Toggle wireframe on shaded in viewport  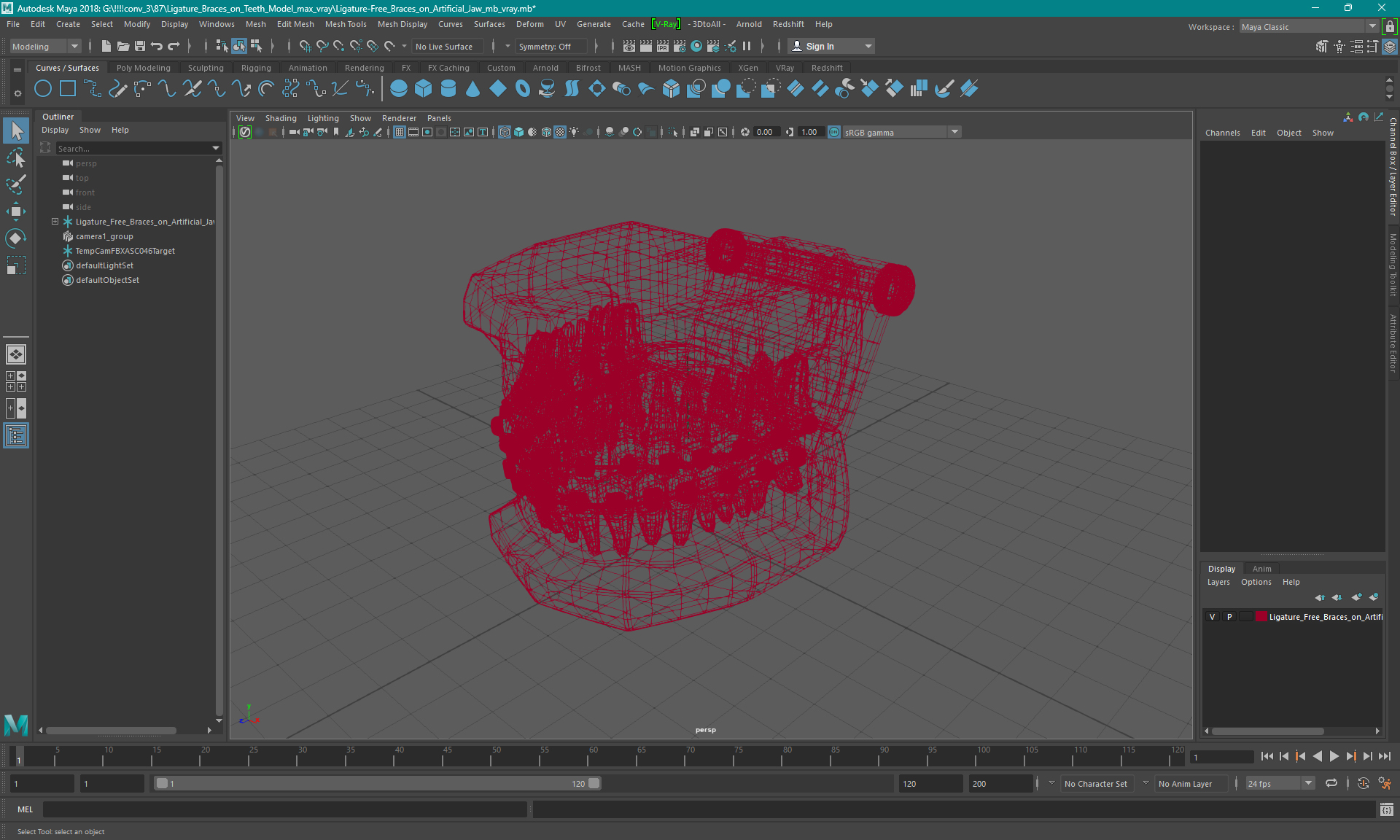click(546, 132)
